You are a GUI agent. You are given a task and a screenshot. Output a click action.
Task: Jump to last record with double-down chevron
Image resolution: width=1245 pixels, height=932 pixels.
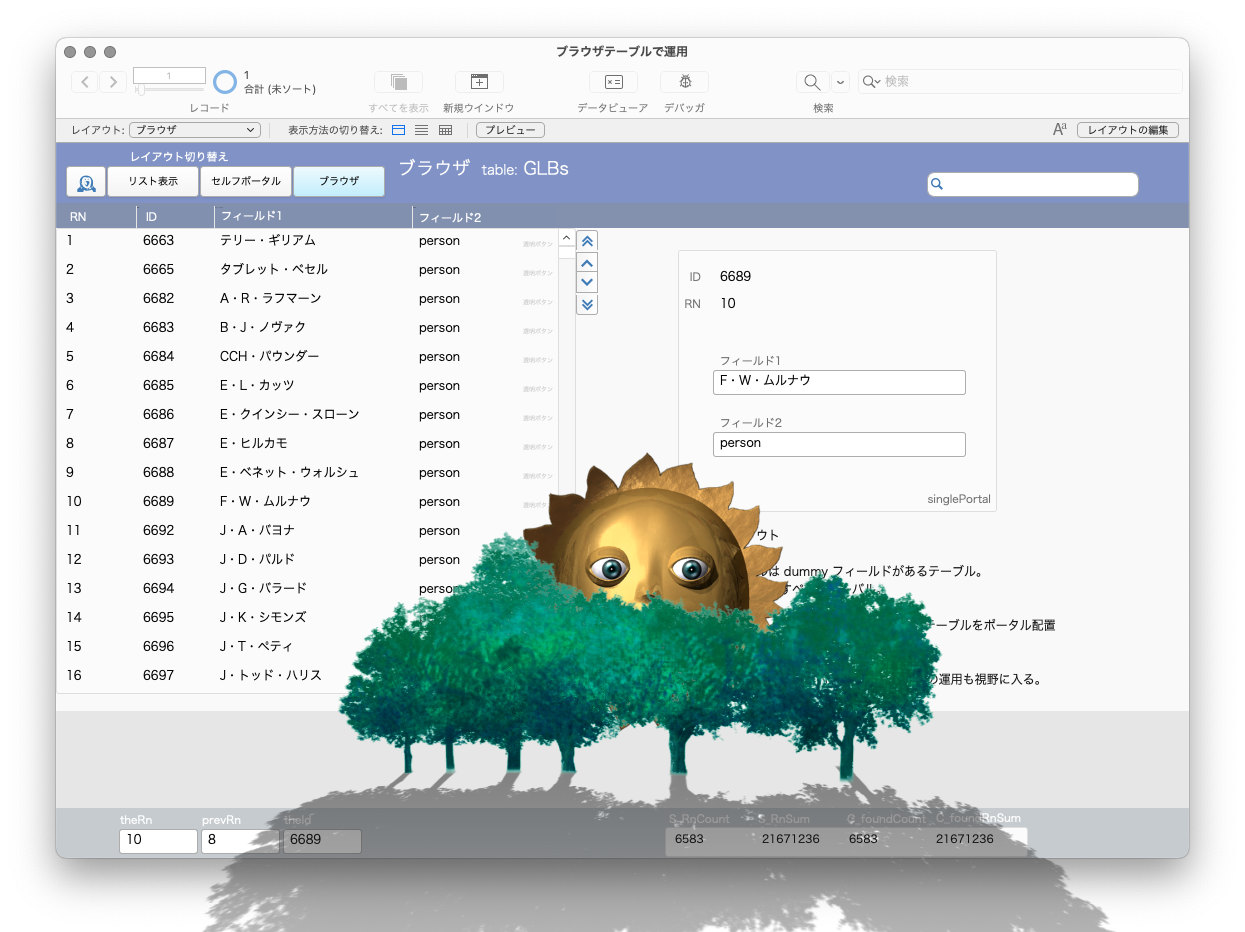(x=588, y=304)
